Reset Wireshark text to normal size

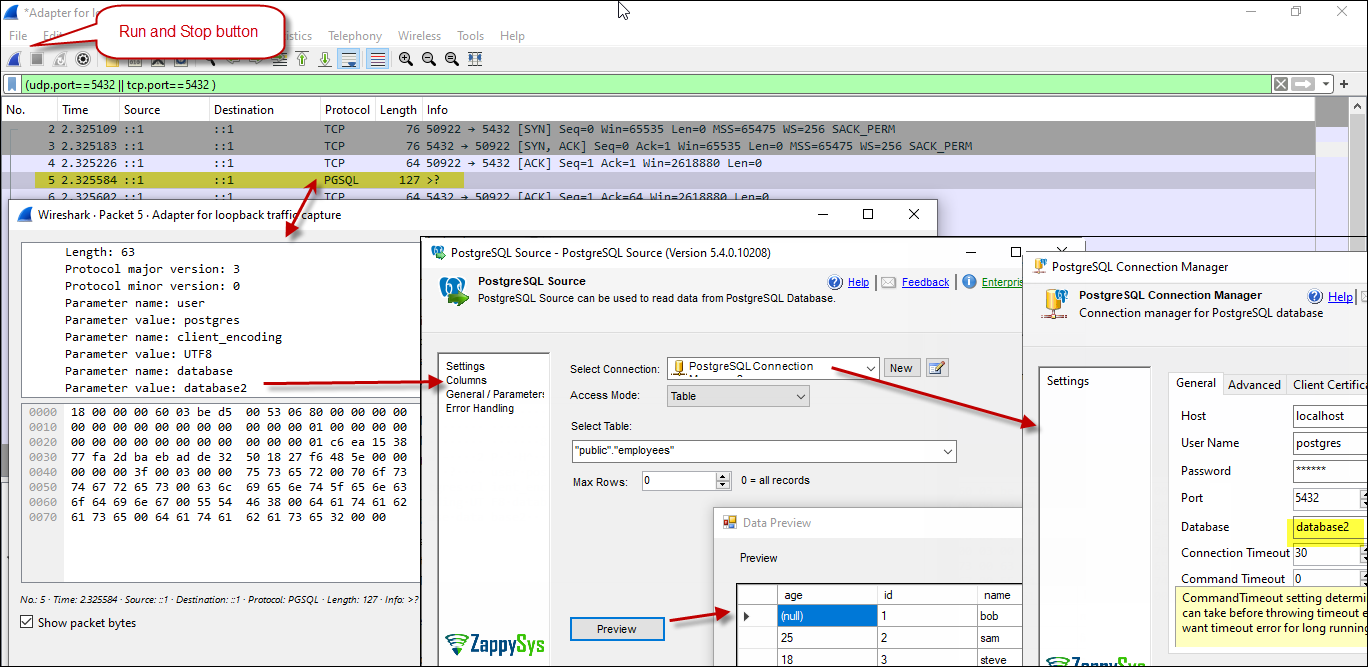click(x=452, y=60)
